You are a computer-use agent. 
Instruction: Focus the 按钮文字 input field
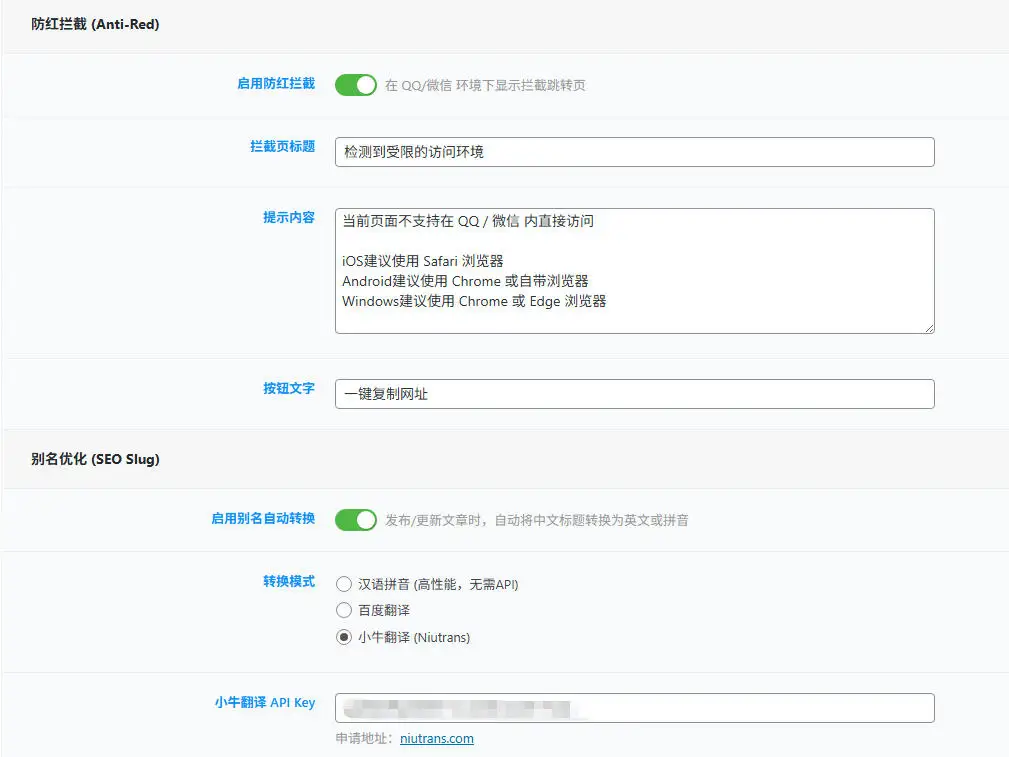point(635,393)
